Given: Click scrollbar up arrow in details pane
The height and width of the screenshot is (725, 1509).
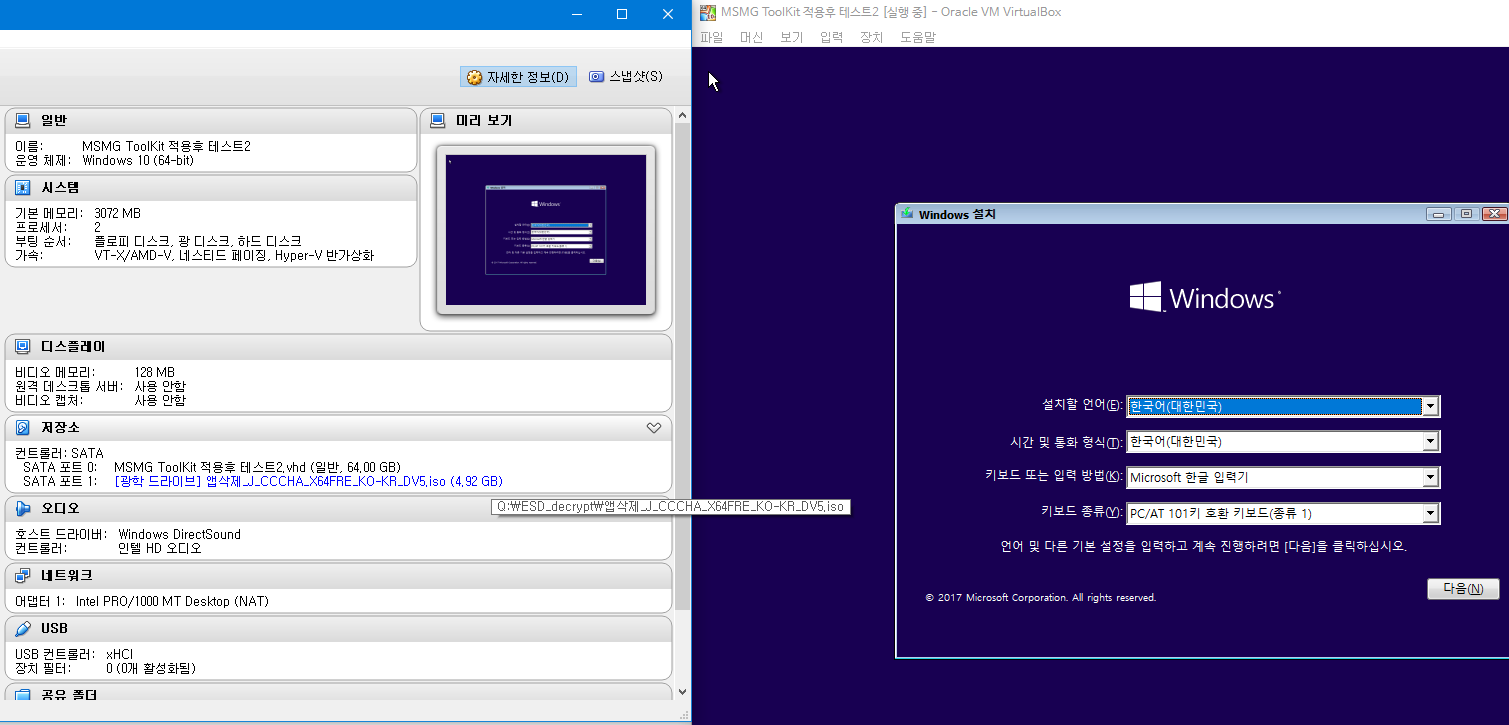Looking at the screenshot, I should (x=683, y=115).
